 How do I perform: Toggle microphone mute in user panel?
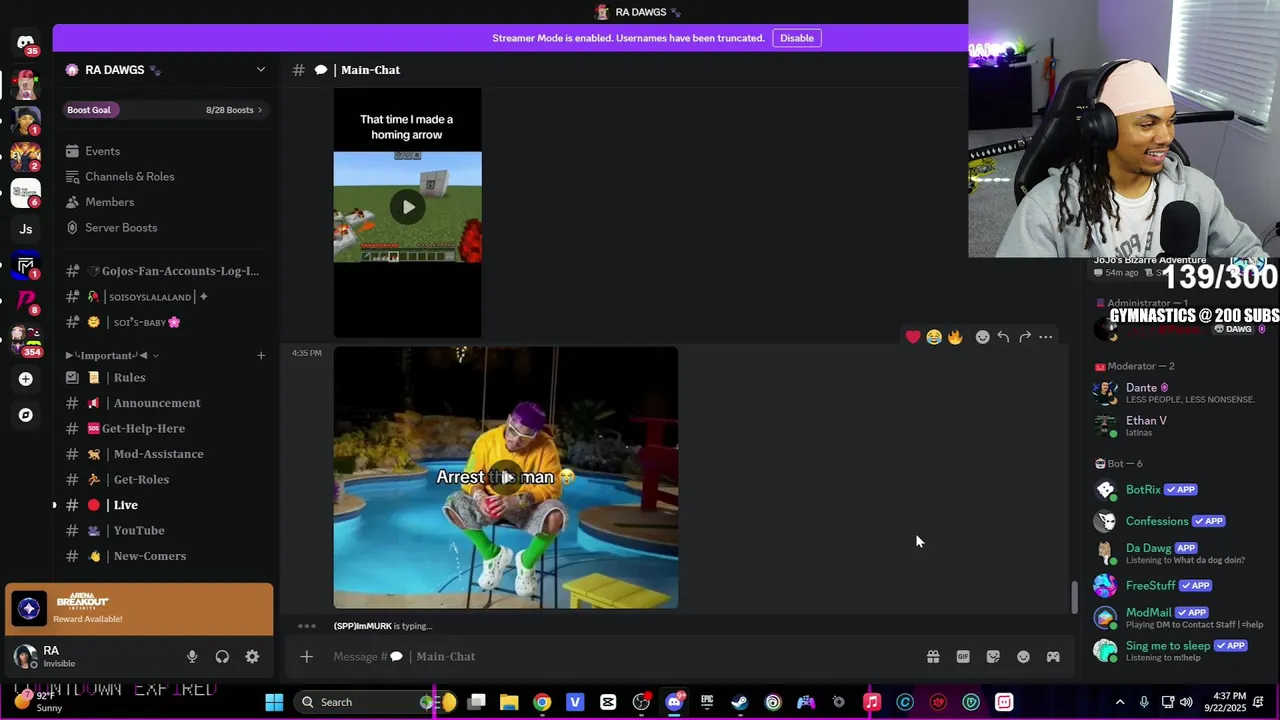[192, 657]
